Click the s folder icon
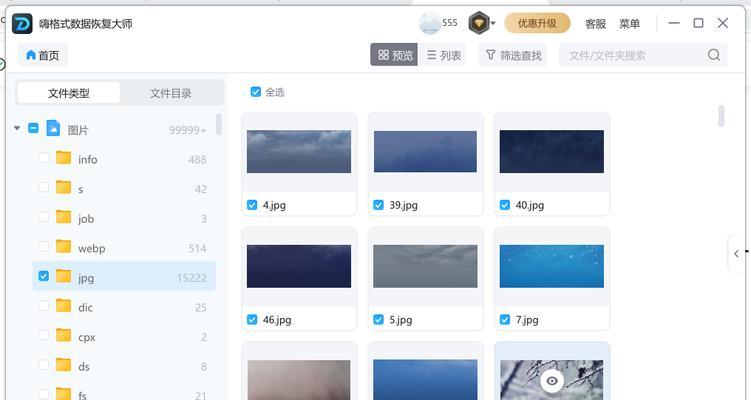Image resolution: width=751 pixels, height=400 pixels. [x=63, y=187]
